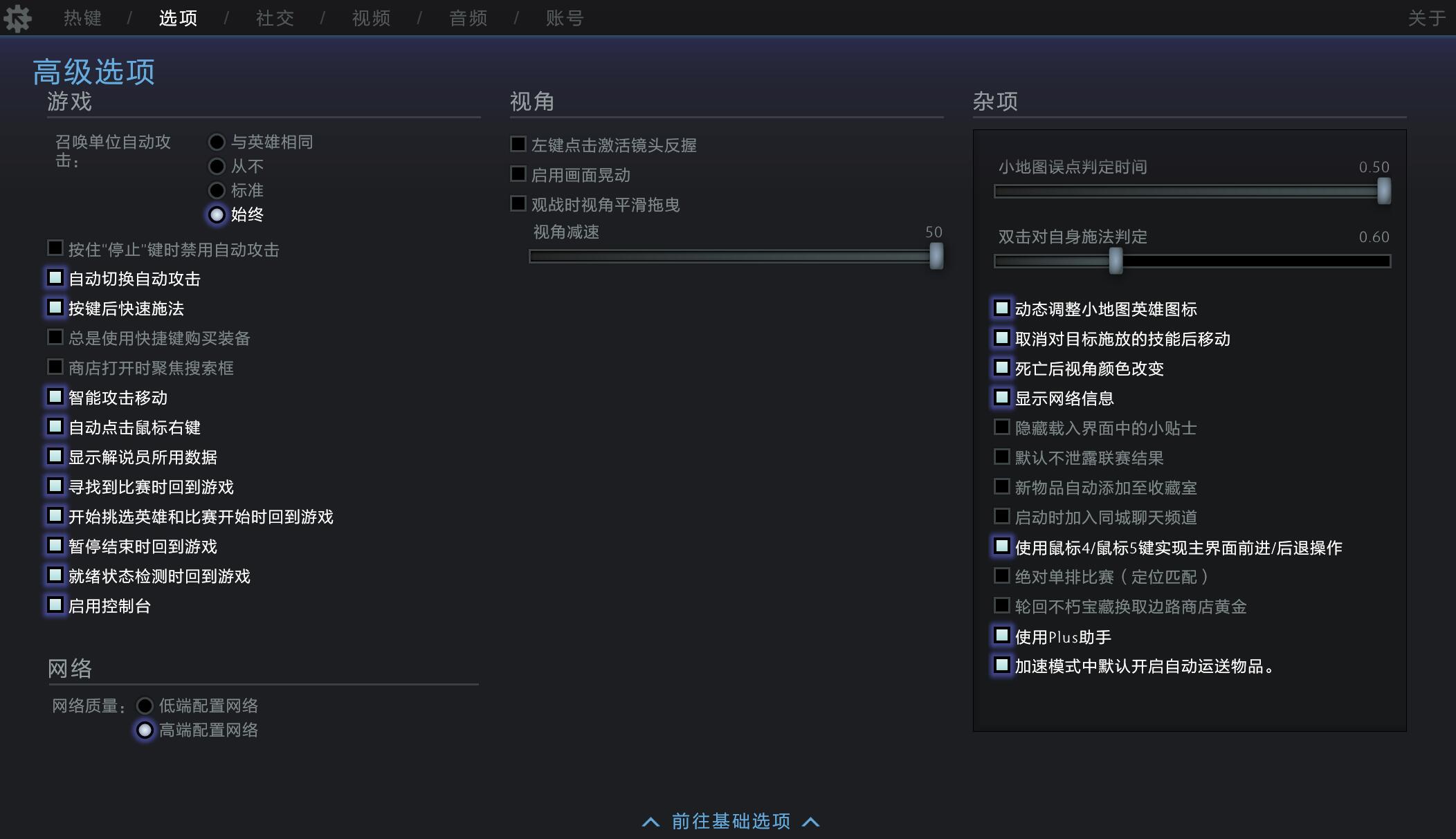
Task: Enable 左键点击激活镜头反握
Action: pyautogui.click(x=518, y=144)
